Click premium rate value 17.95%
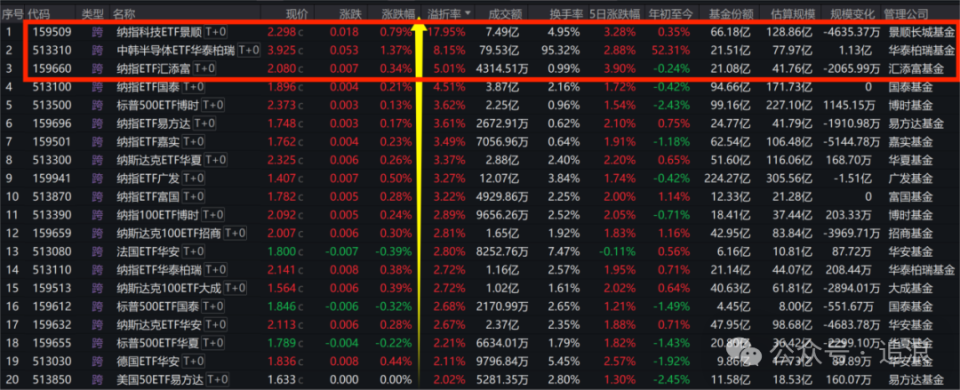The image size is (960, 390). (x=446, y=32)
